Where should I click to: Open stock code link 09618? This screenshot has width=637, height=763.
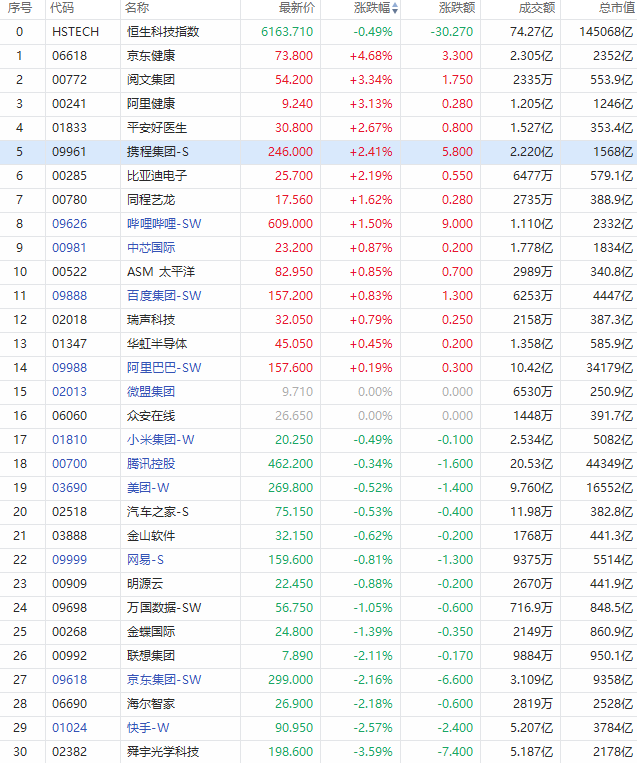pyautogui.click(x=70, y=680)
